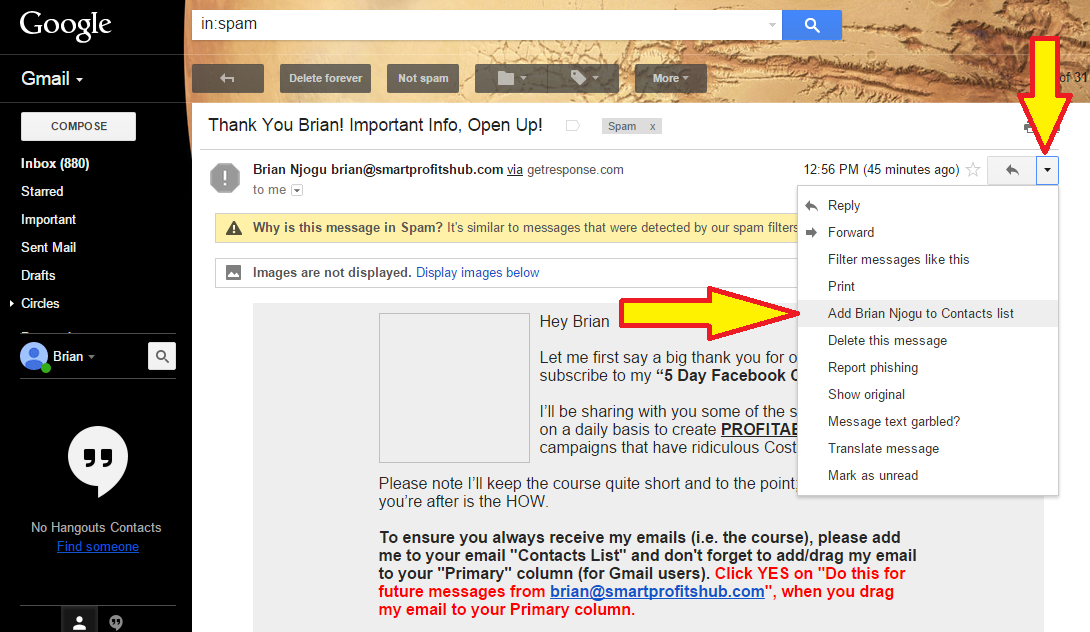Switch to the contacts person tab
1090x632 pixels.
pos(79,621)
